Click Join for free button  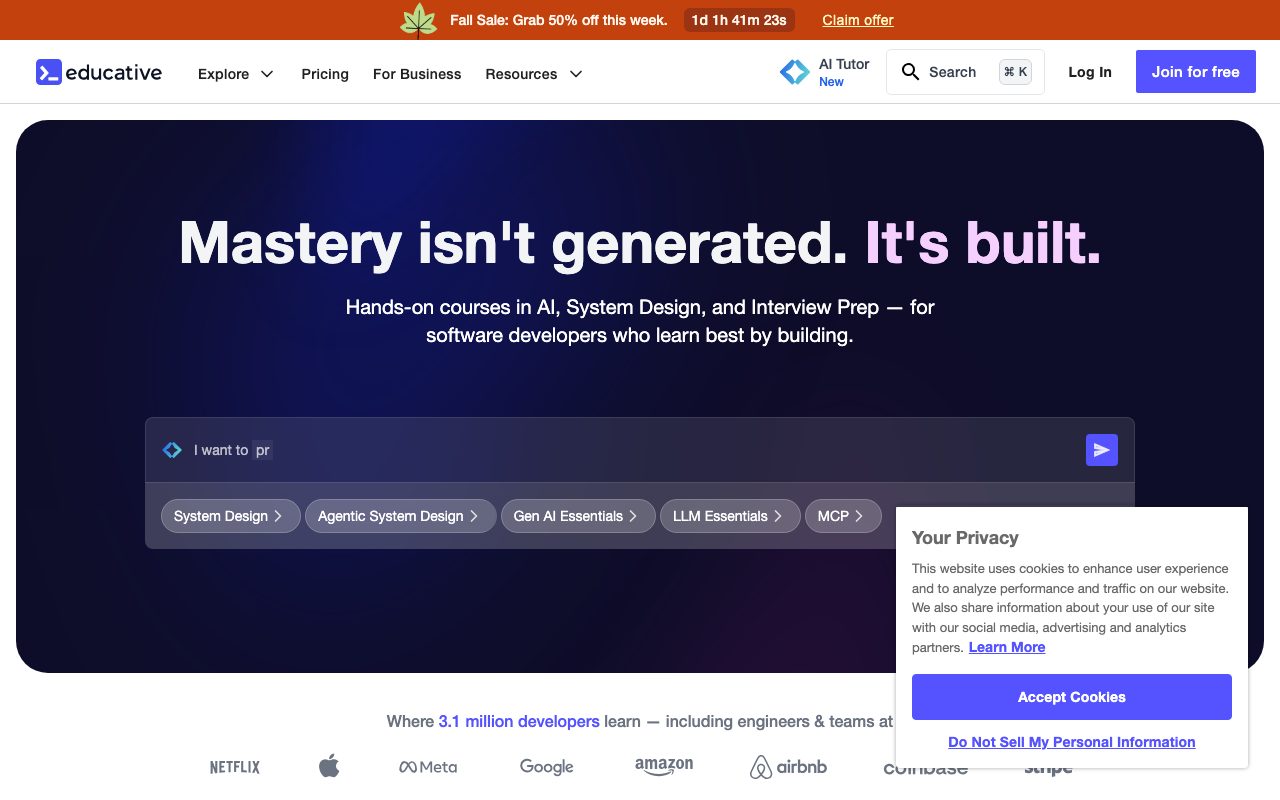(x=1196, y=72)
